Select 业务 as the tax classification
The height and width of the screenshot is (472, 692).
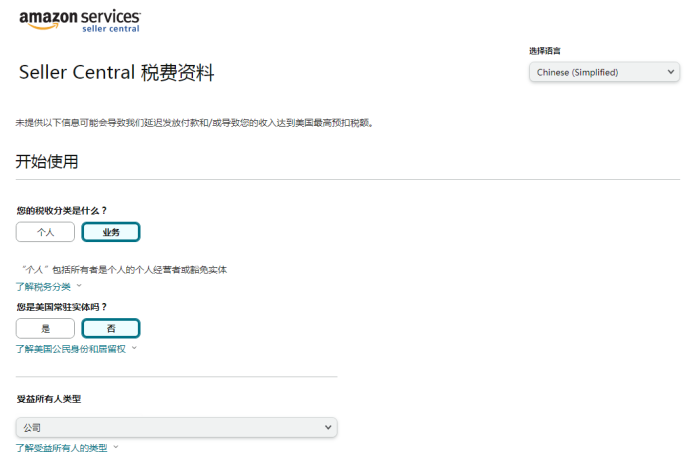[111, 232]
